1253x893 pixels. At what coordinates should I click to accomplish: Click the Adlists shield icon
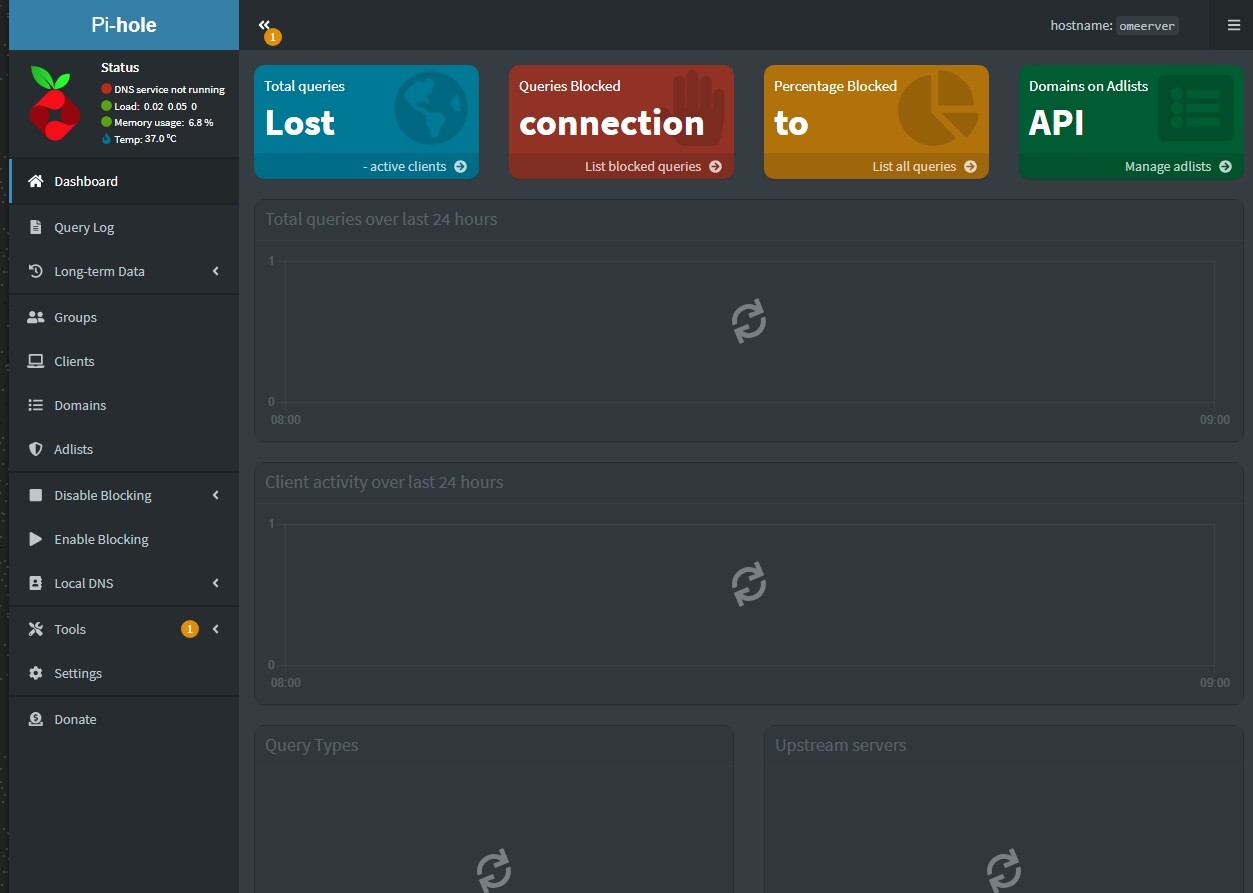coord(36,449)
